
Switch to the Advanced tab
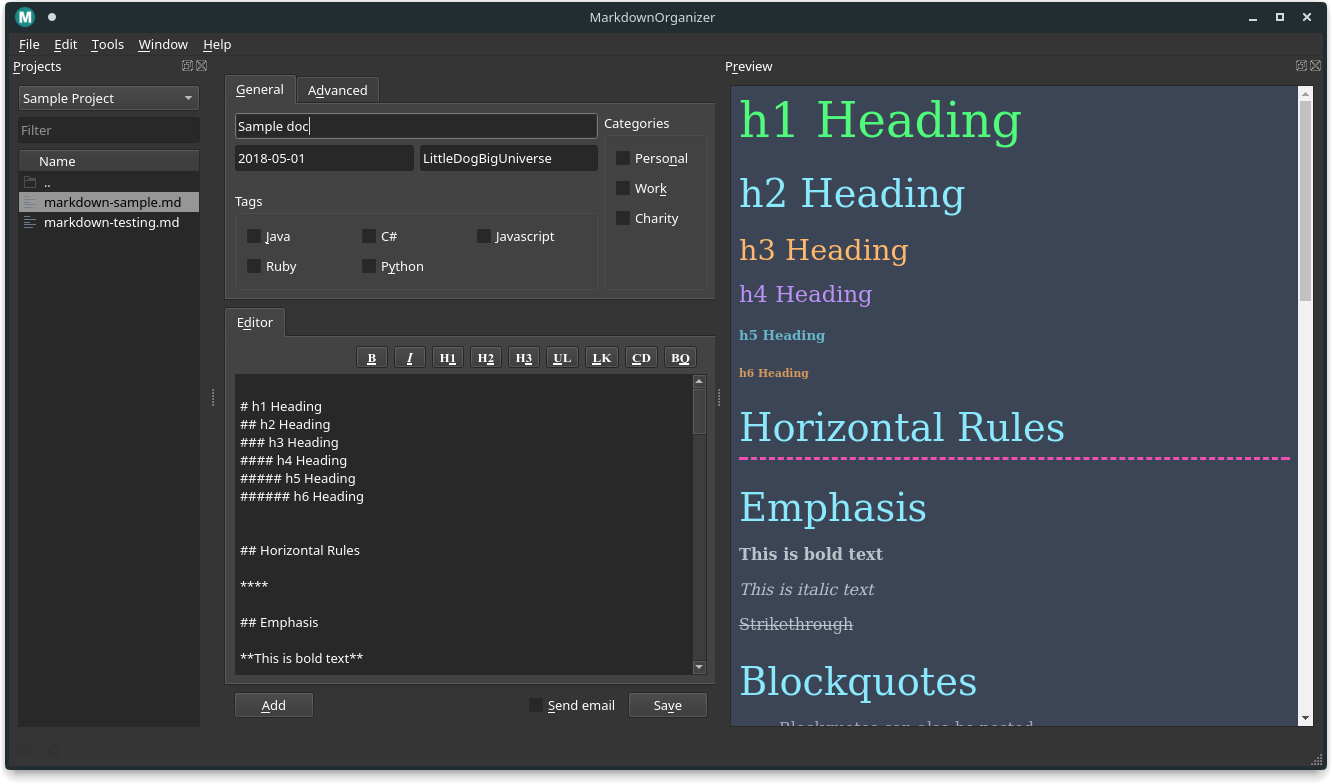point(337,89)
